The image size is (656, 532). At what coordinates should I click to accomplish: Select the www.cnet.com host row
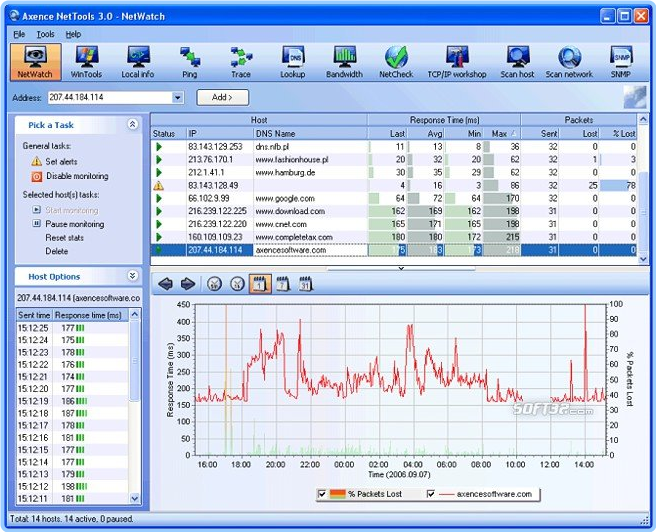pos(393,224)
